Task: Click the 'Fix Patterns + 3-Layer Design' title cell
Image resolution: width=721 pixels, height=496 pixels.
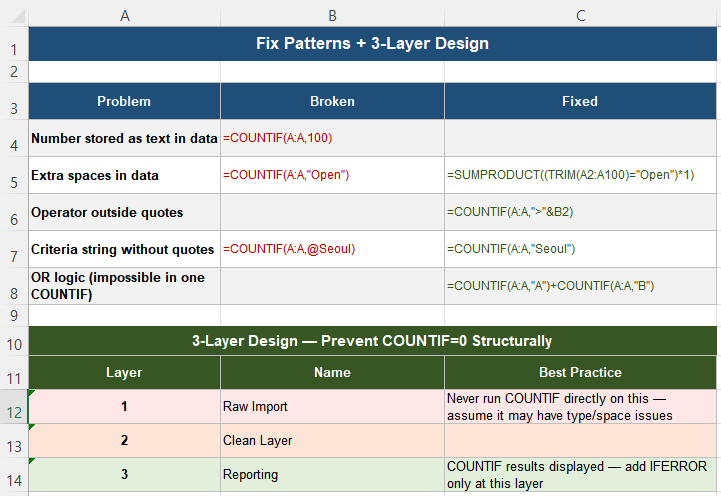Action: tap(372, 44)
